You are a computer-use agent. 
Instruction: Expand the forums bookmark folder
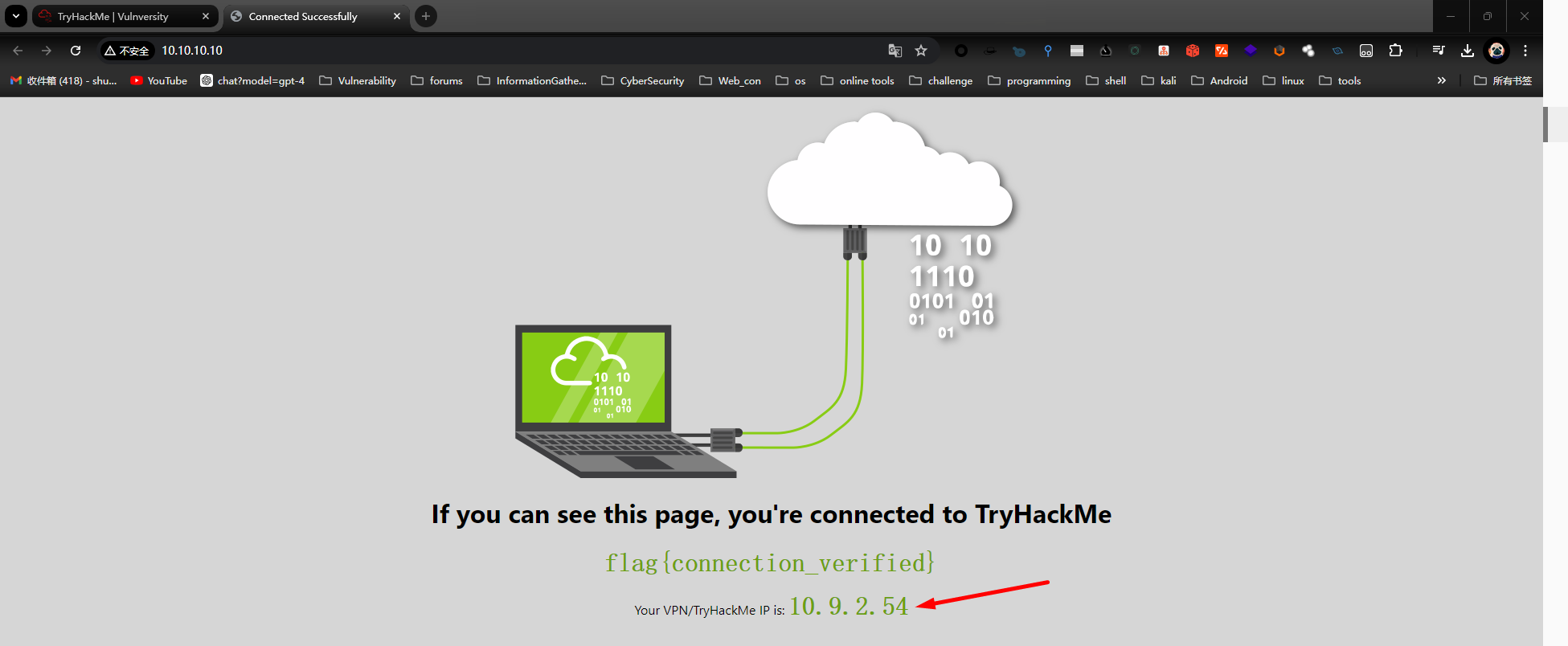[x=436, y=80]
